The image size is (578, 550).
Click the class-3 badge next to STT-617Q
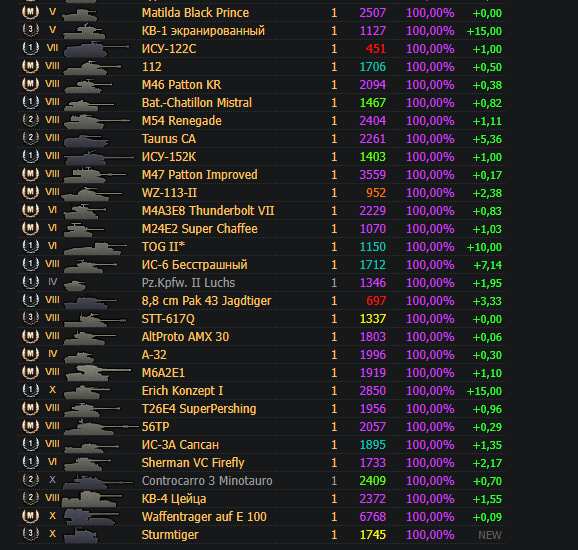pos(31,318)
